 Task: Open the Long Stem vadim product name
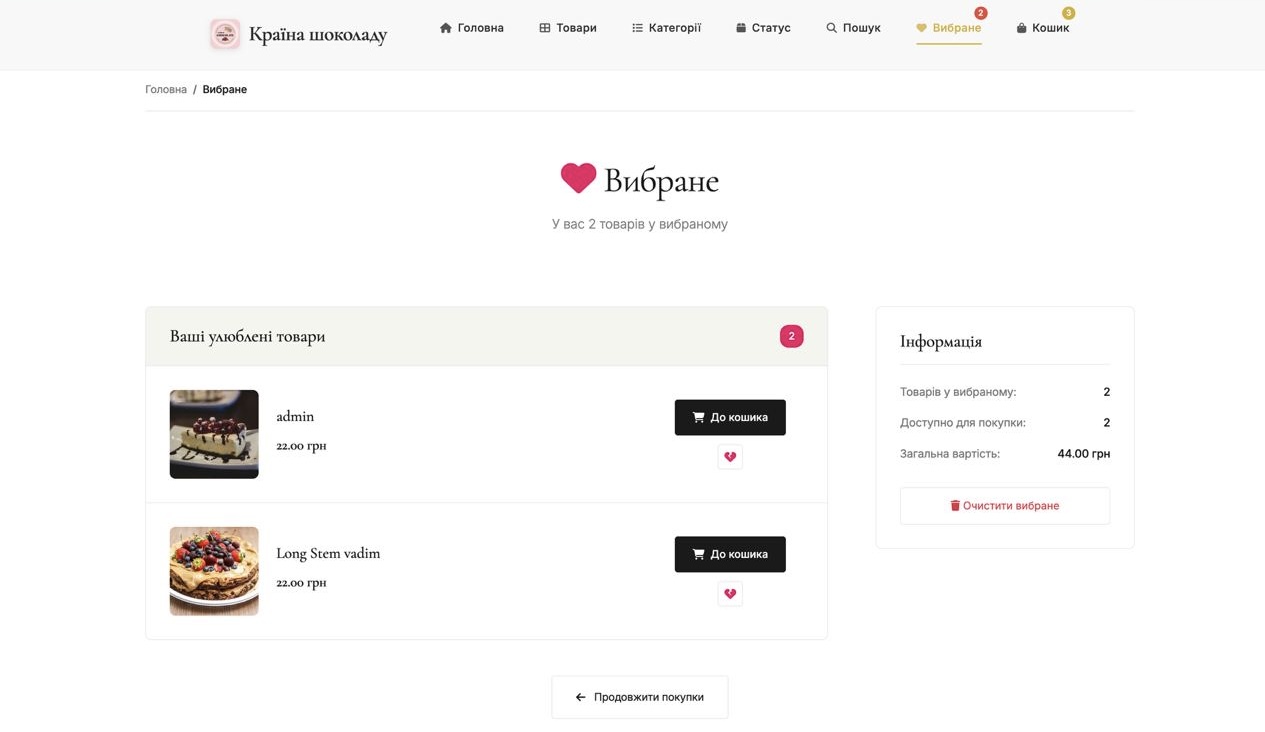click(x=328, y=553)
